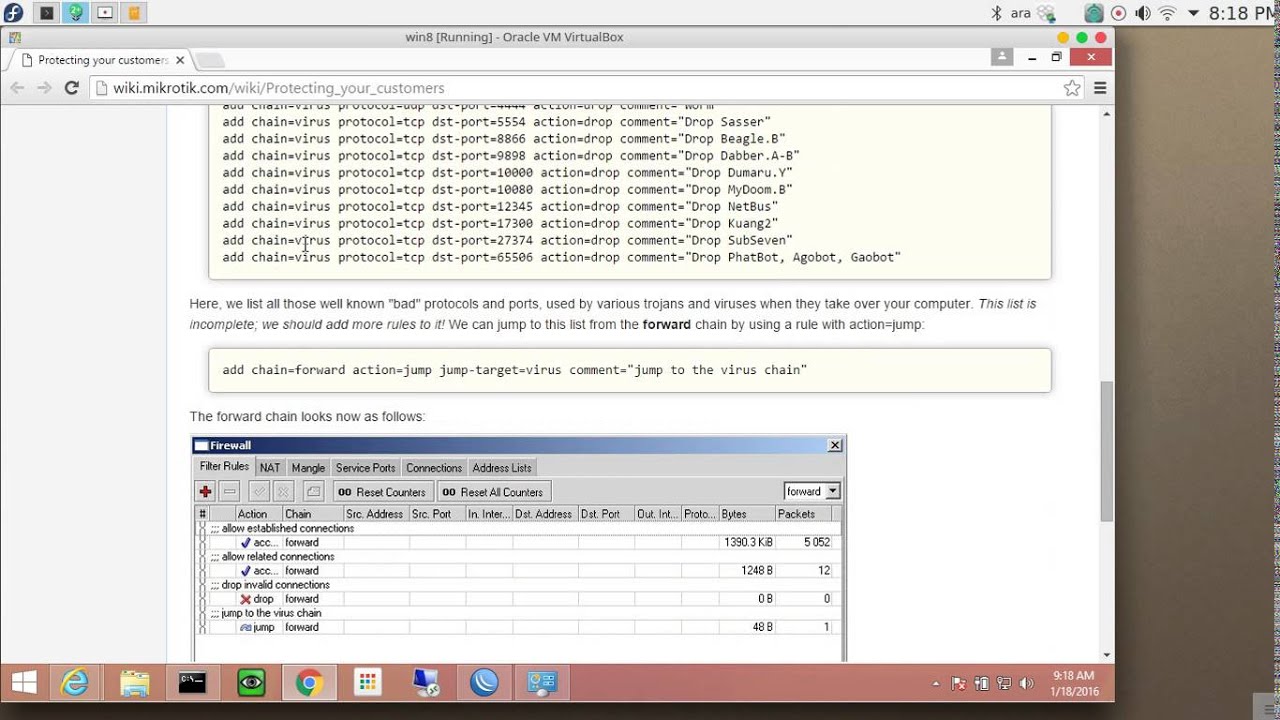Close the Firewall window with its X
The image size is (1280, 720).
click(835, 446)
